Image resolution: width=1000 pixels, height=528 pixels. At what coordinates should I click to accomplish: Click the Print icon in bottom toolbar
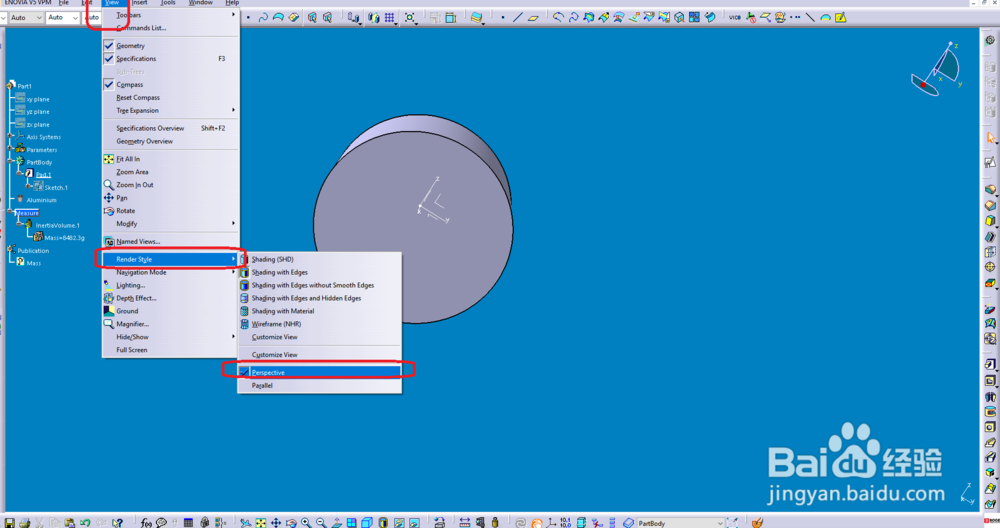click(25, 523)
